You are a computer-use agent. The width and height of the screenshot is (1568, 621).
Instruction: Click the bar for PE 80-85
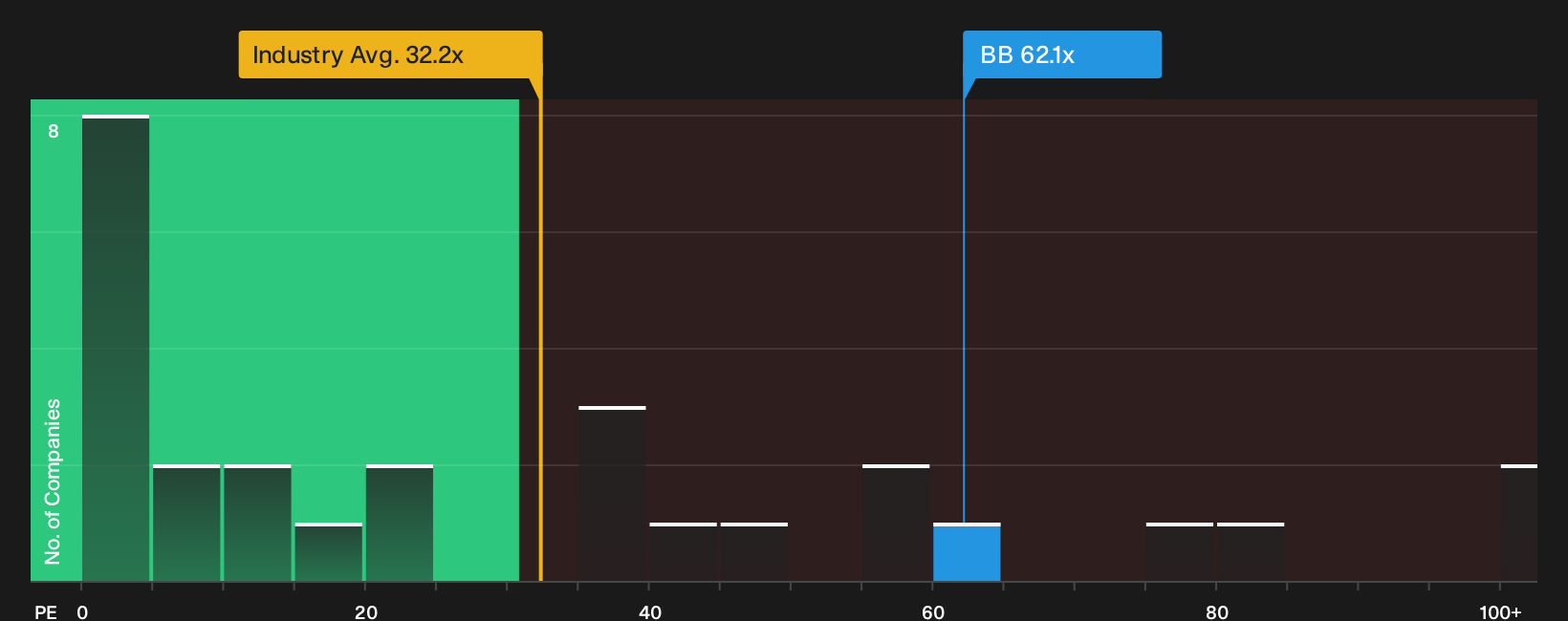point(1251,552)
